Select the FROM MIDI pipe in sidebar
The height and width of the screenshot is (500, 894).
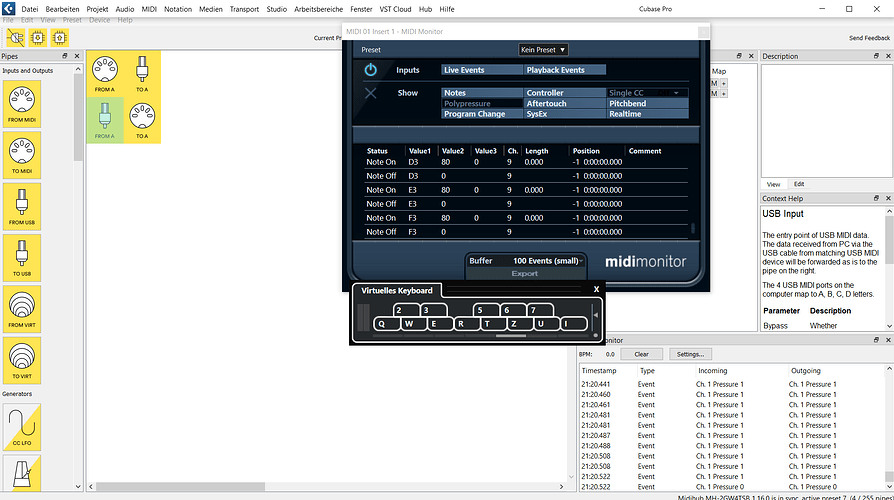[x=21, y=104]
